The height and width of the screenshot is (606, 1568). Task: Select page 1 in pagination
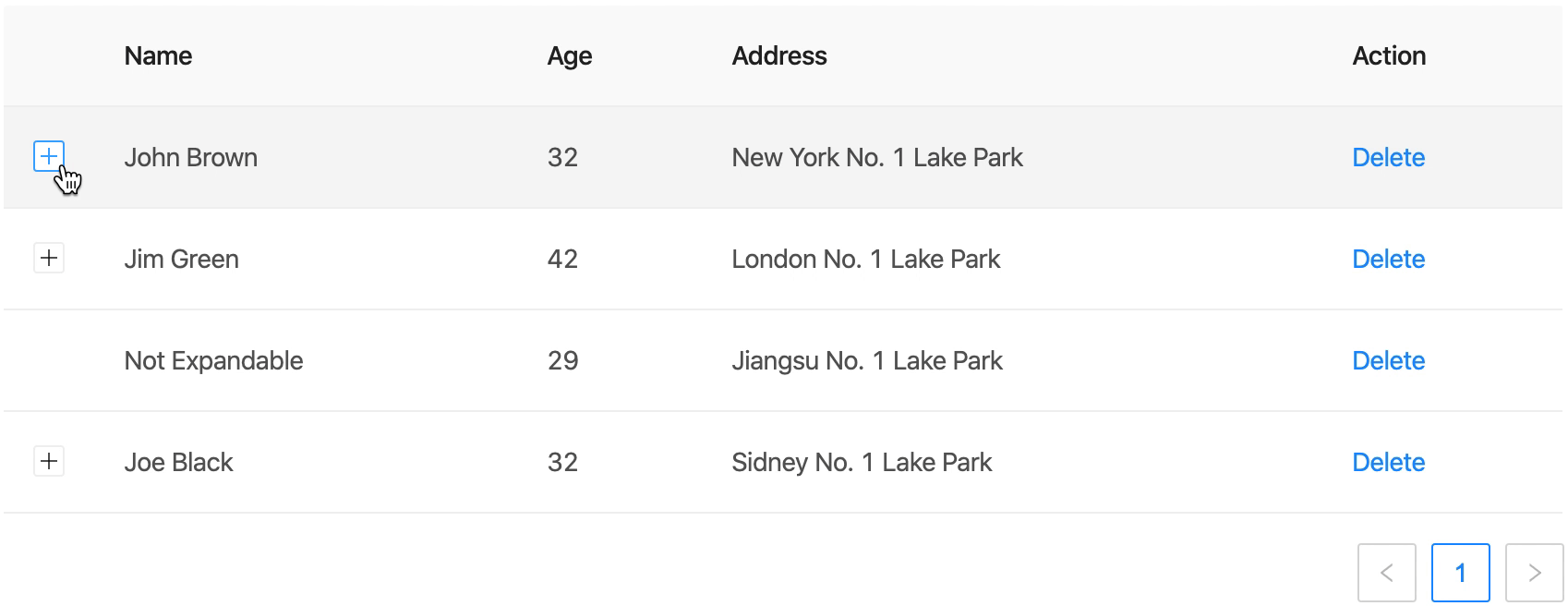pyautogui.click(x=1460, y=573)
